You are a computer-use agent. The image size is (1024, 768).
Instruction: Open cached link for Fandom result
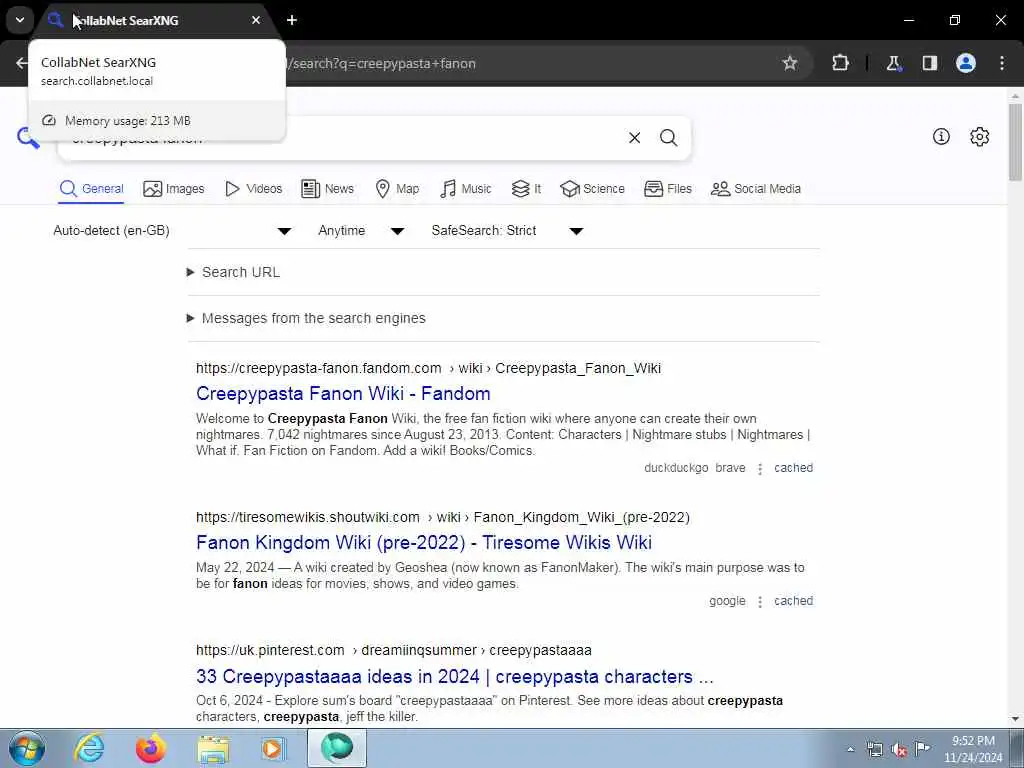[x=793, y=468]
